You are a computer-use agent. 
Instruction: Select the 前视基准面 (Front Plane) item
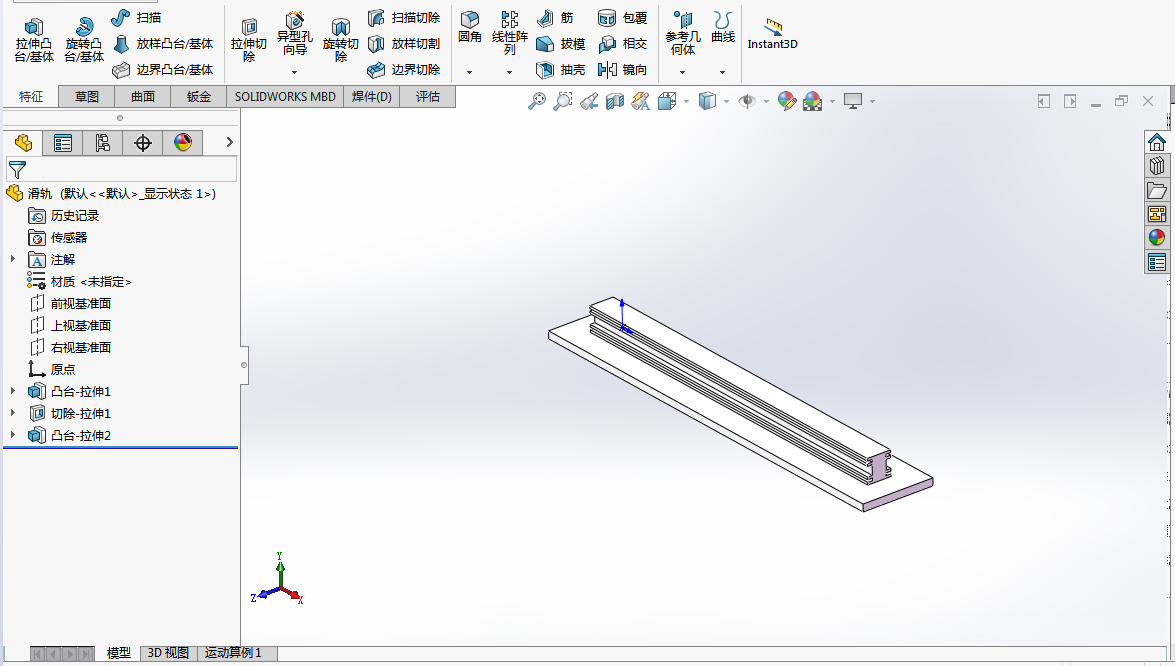(x=70, y=303)
